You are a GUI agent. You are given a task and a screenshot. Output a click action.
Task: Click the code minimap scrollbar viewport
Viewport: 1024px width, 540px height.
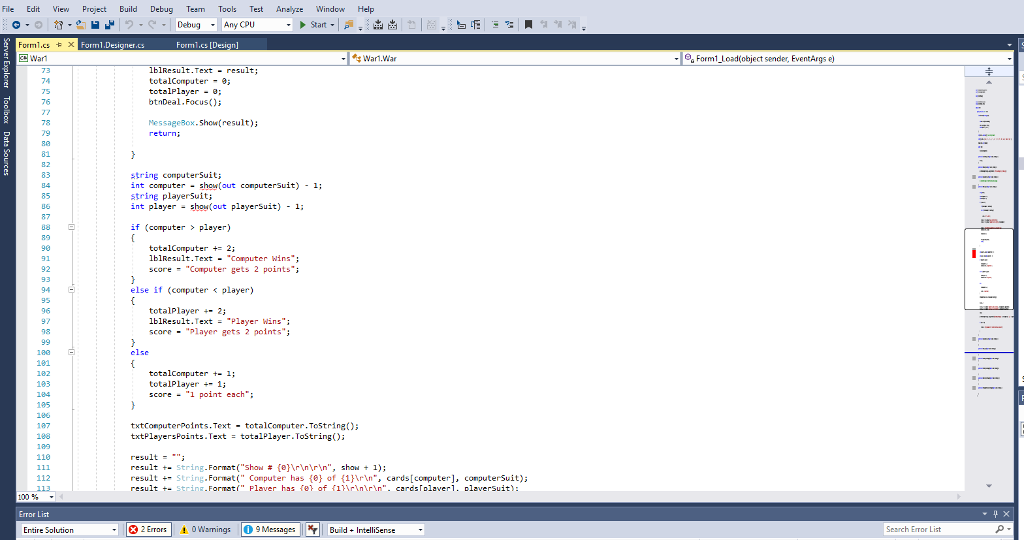pyautogui.click(x=989, y=269)
